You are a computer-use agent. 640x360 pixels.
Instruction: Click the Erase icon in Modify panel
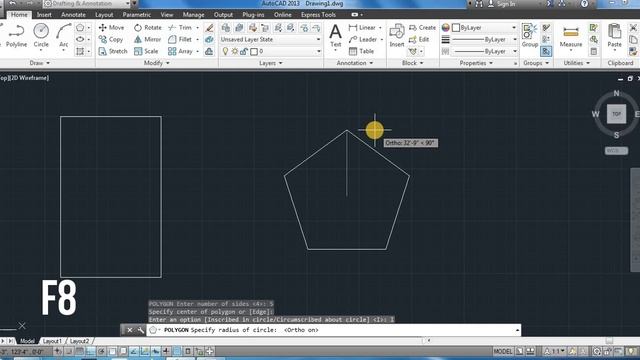click(x=209, y=27)
